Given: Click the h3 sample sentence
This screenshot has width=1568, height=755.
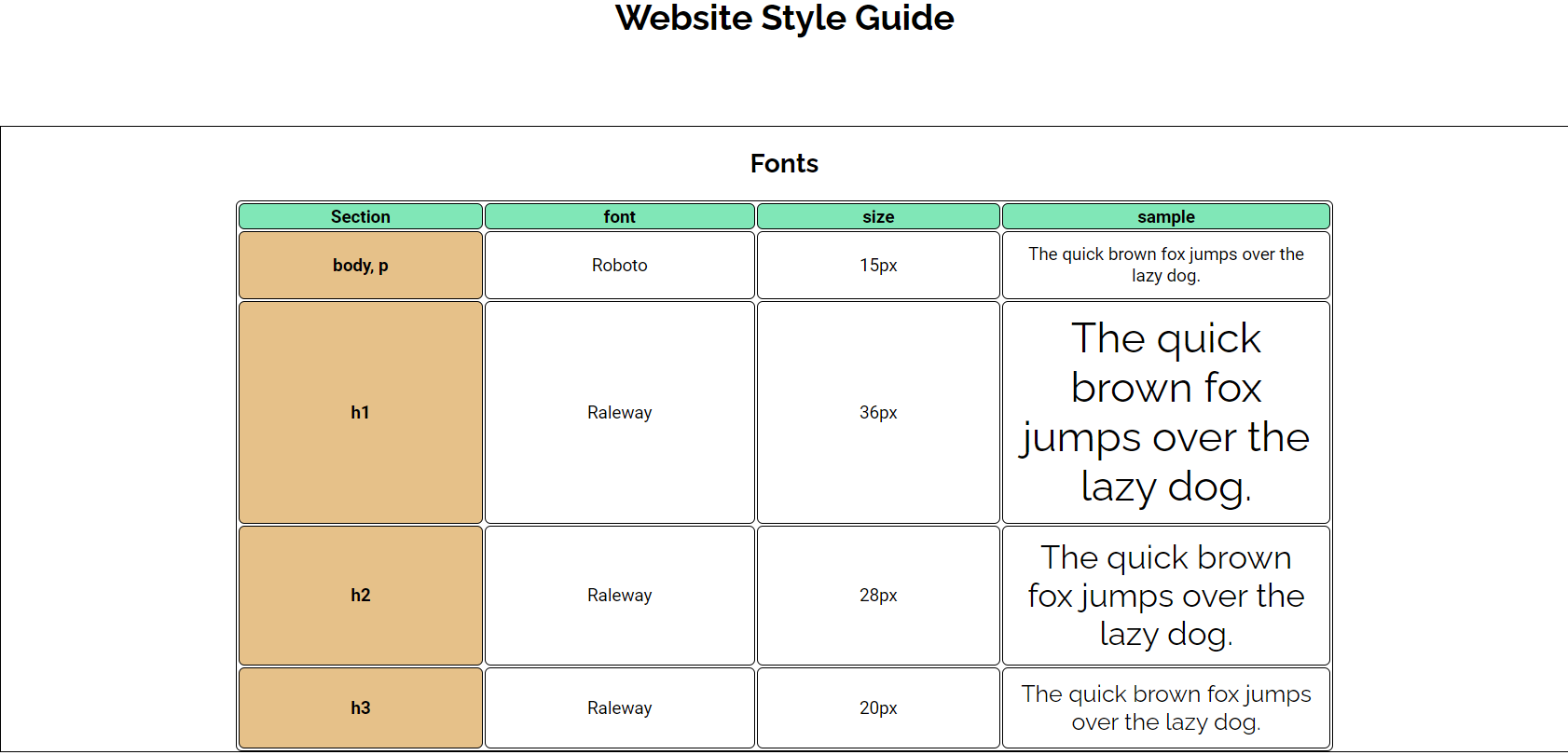Looking at the screenshot, I should (x=1166, y=708).
